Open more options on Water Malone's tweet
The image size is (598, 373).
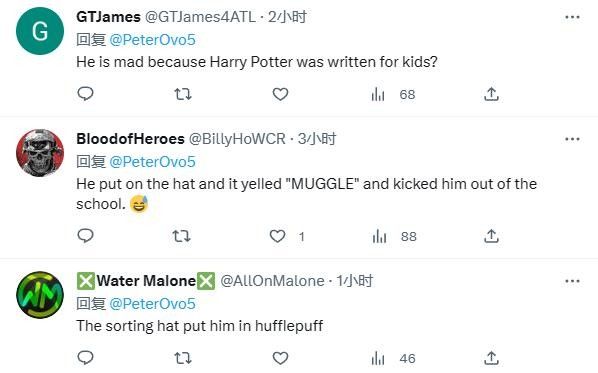572,281
